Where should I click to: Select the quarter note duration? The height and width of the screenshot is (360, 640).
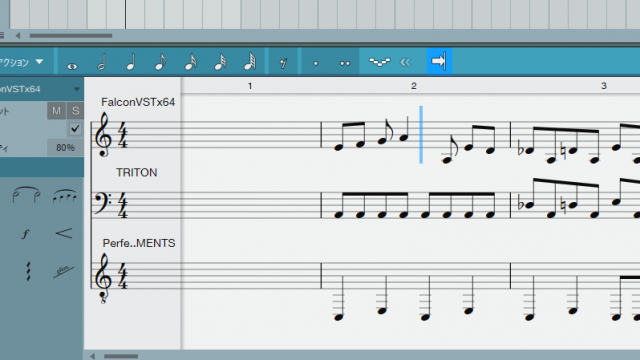pos(131,62)
